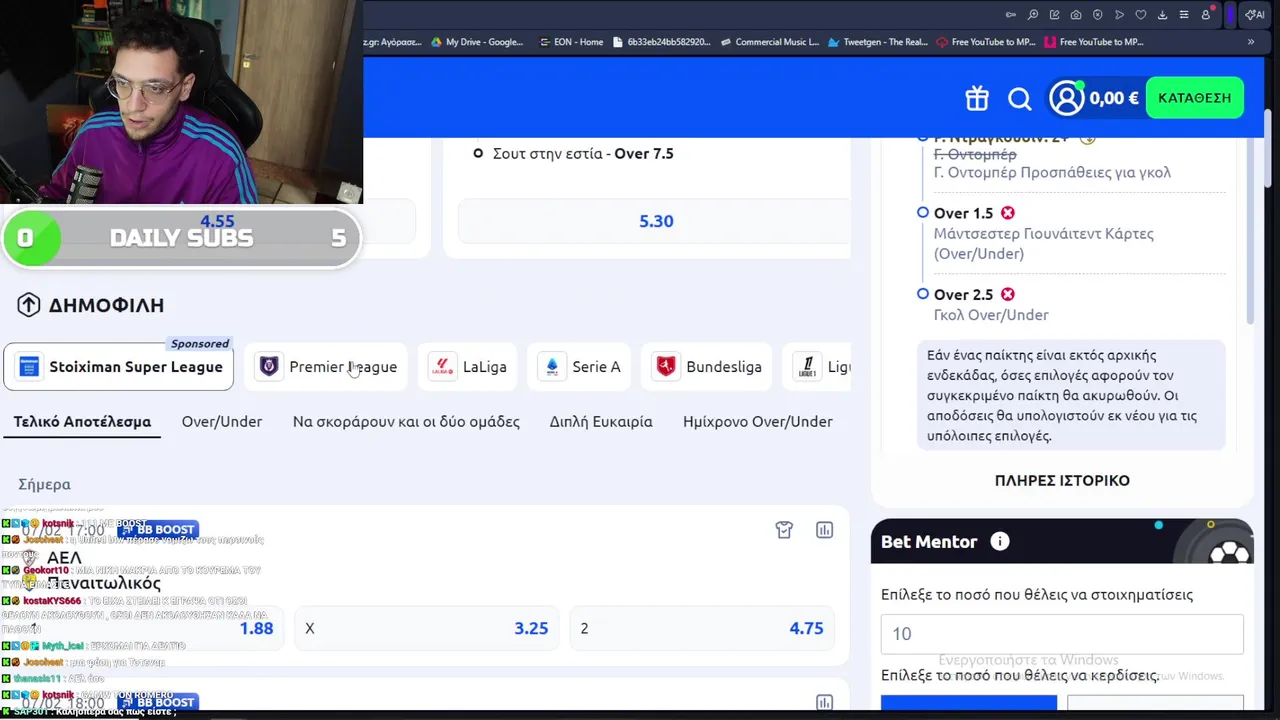This screenshot has height=720, width=1280.
Task: Open shirt lineup icon for ΑΕΛ match
Action: click(784, 530)
